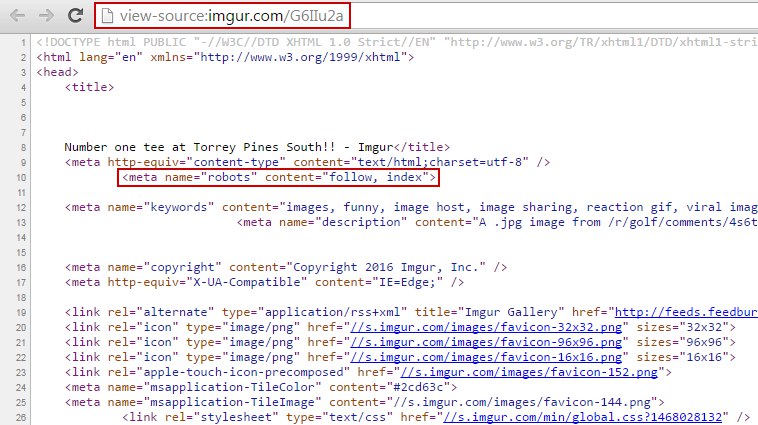
Task: Click the page title text Torrey Pines South
Action: (x=264, y=147)
